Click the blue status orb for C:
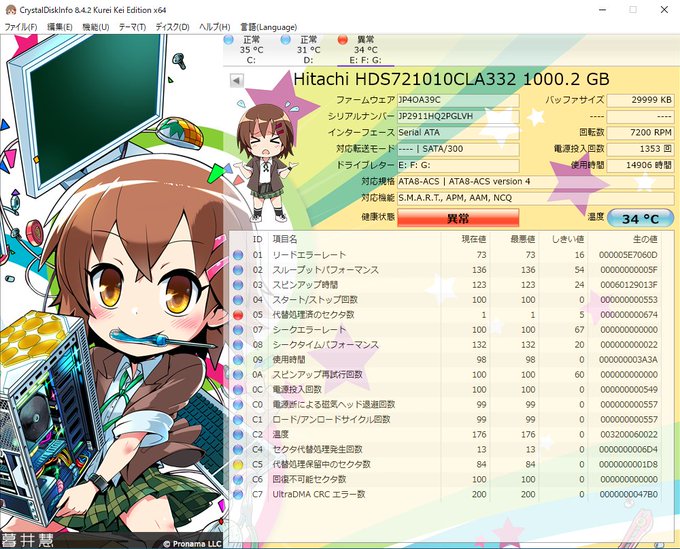Image resolution: width=680 pixels, height=549 pixels. click(229, 40)
